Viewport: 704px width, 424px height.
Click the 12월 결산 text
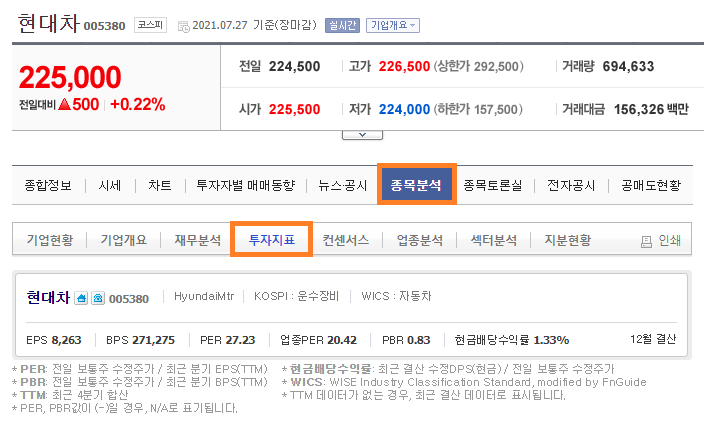pos(653,339)
